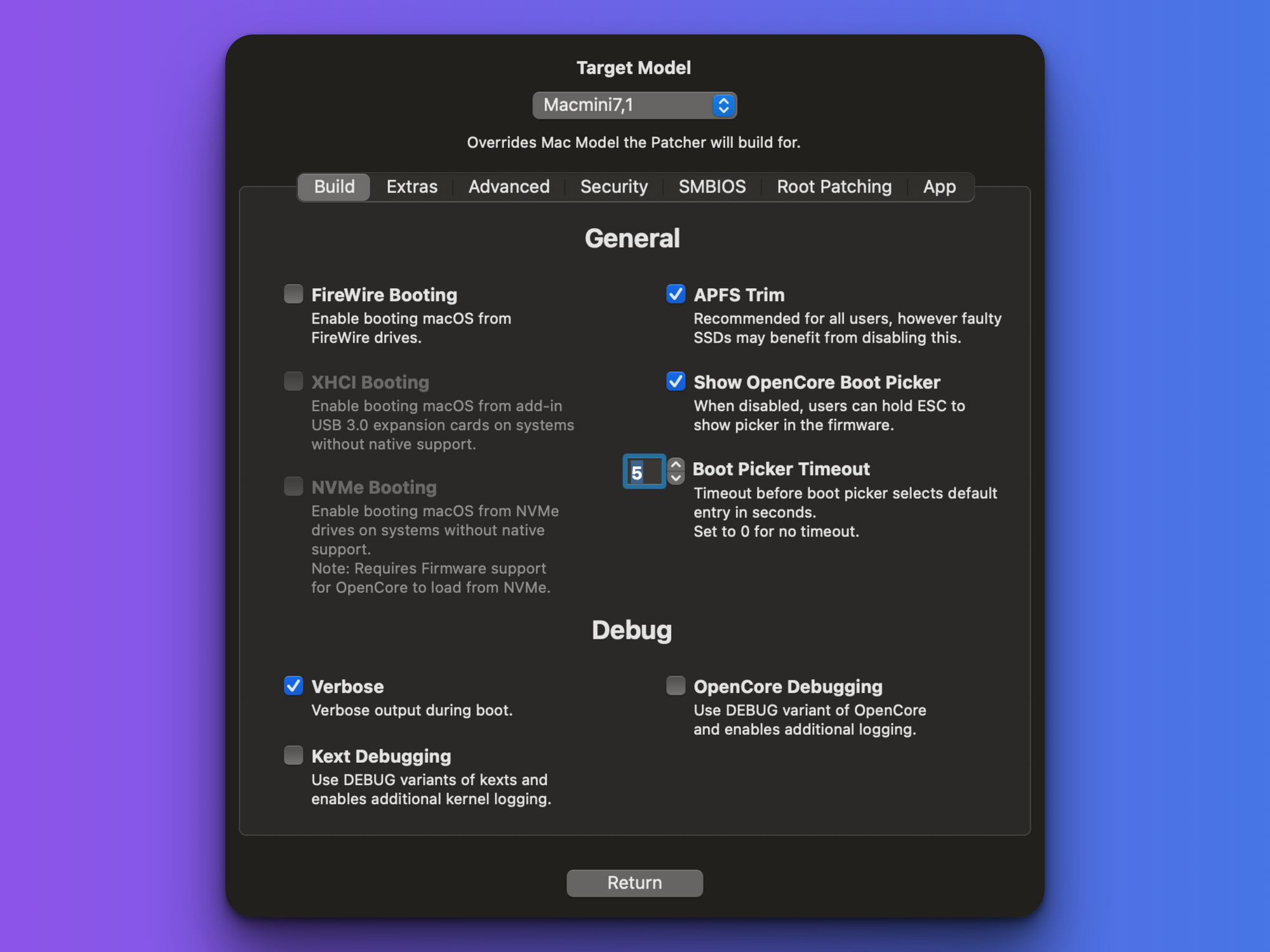Toggle the XHCI Booting checkbox

[x=293, y=381]
